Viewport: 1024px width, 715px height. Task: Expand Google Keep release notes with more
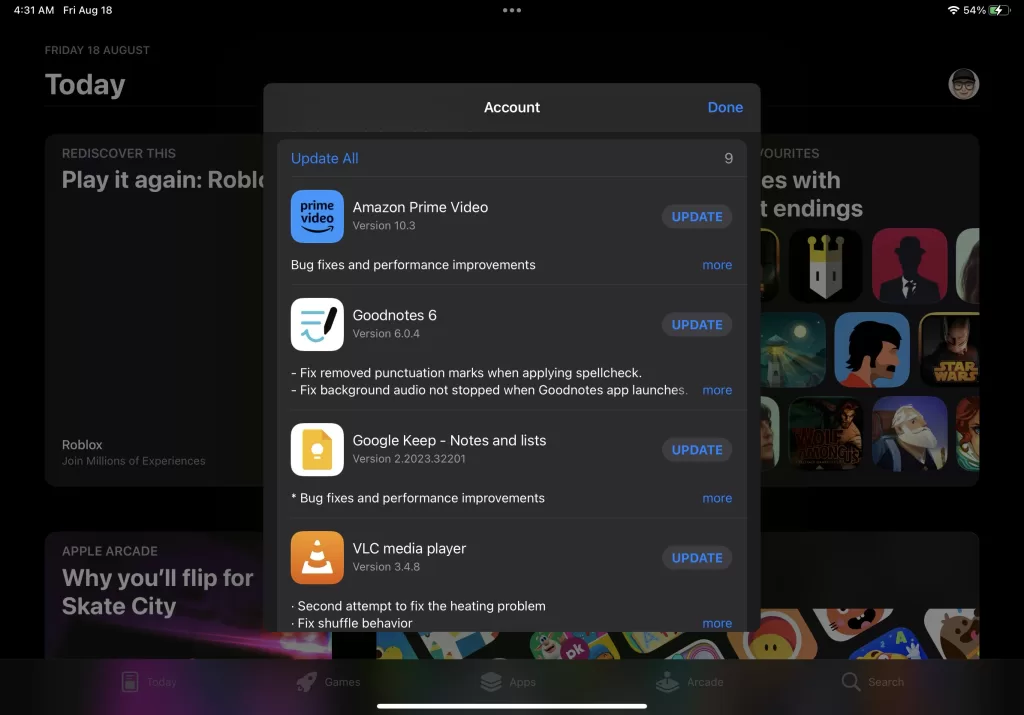pyautogui.click(x=717, y=498)
